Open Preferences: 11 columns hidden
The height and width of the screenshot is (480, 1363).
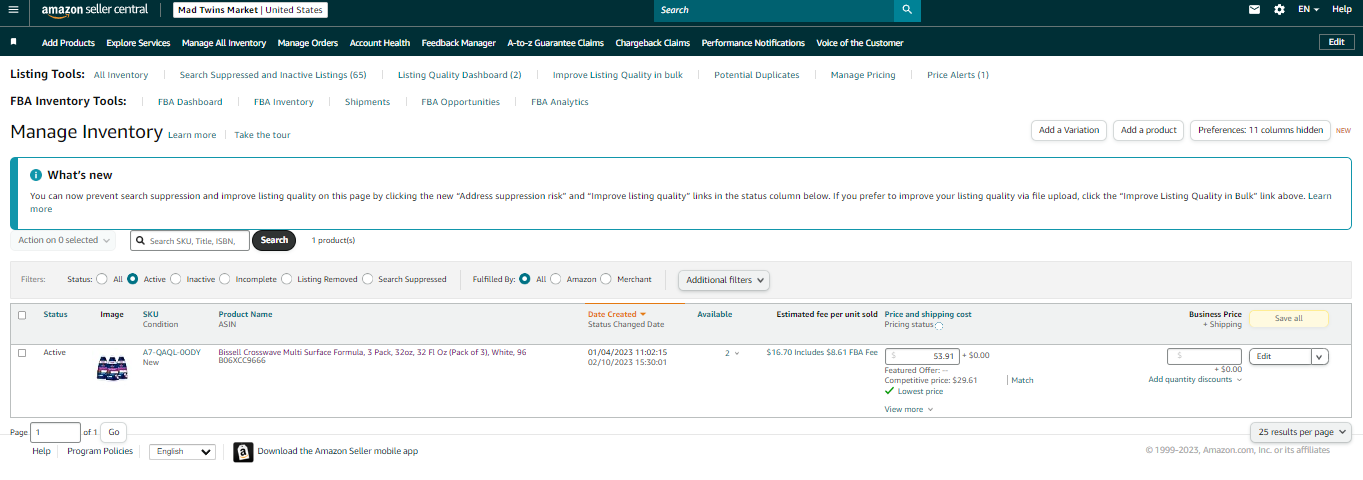coord(1260,130)
